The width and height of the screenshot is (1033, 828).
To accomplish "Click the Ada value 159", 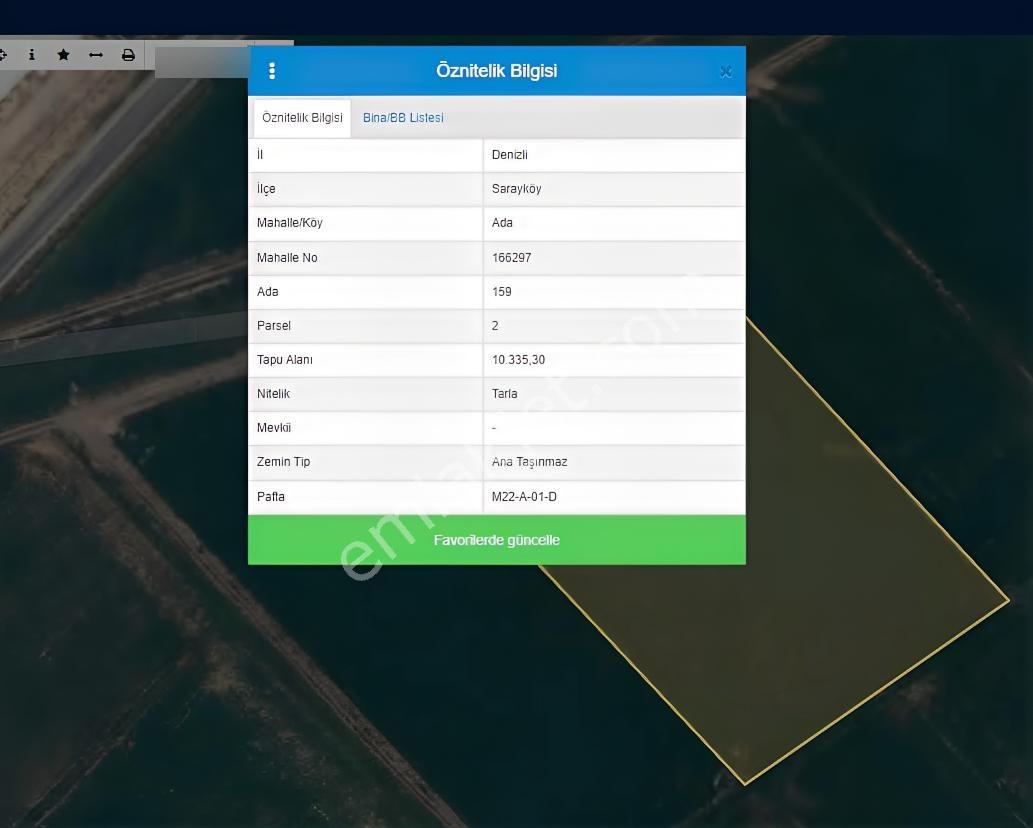I will tap(501, 292).
